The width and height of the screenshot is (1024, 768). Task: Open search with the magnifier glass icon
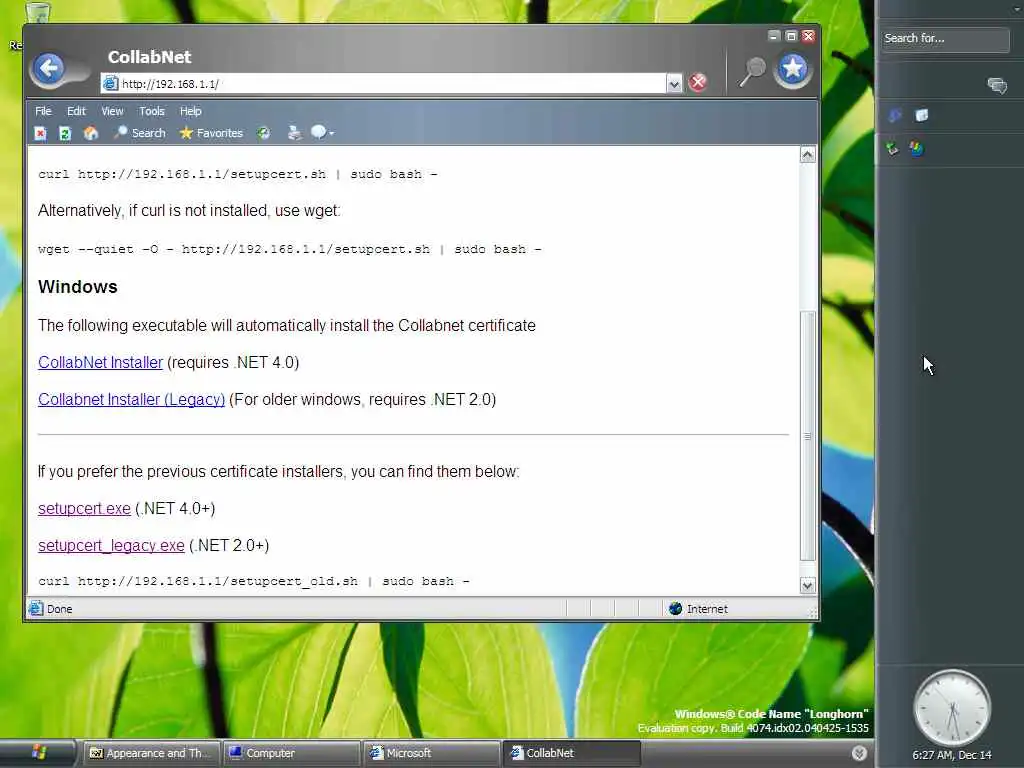pos(752,71)
